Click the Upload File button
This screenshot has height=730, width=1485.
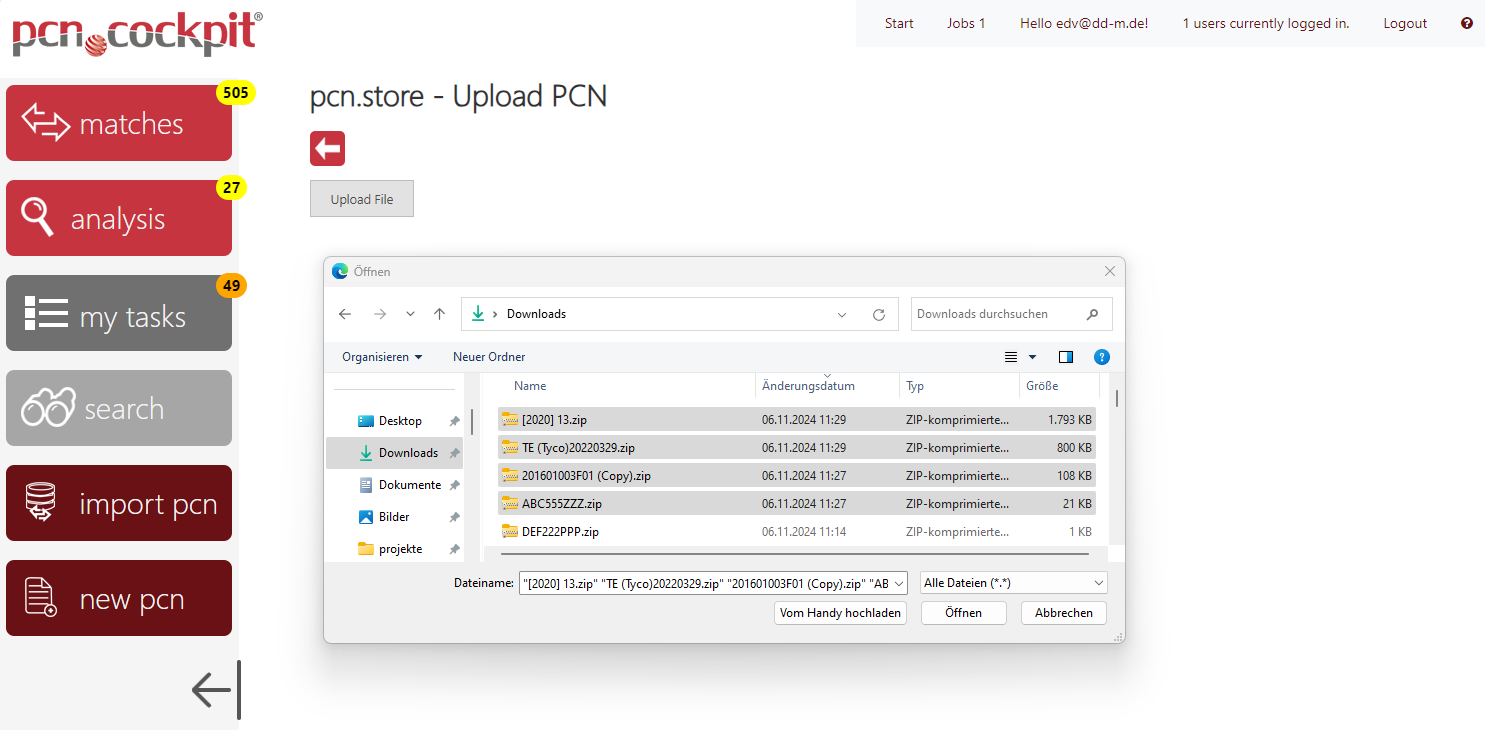click(x=362, y=199)
